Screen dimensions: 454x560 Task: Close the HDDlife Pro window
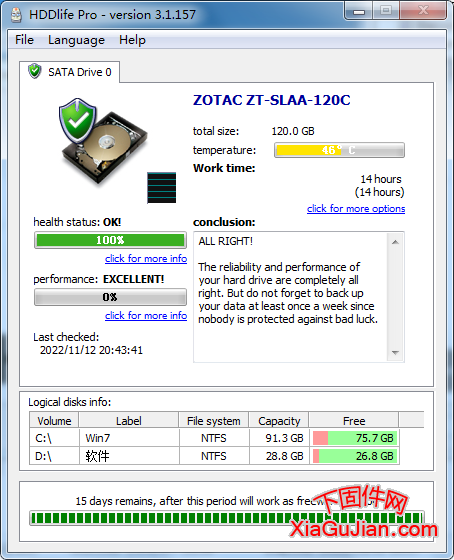point(423,10)
